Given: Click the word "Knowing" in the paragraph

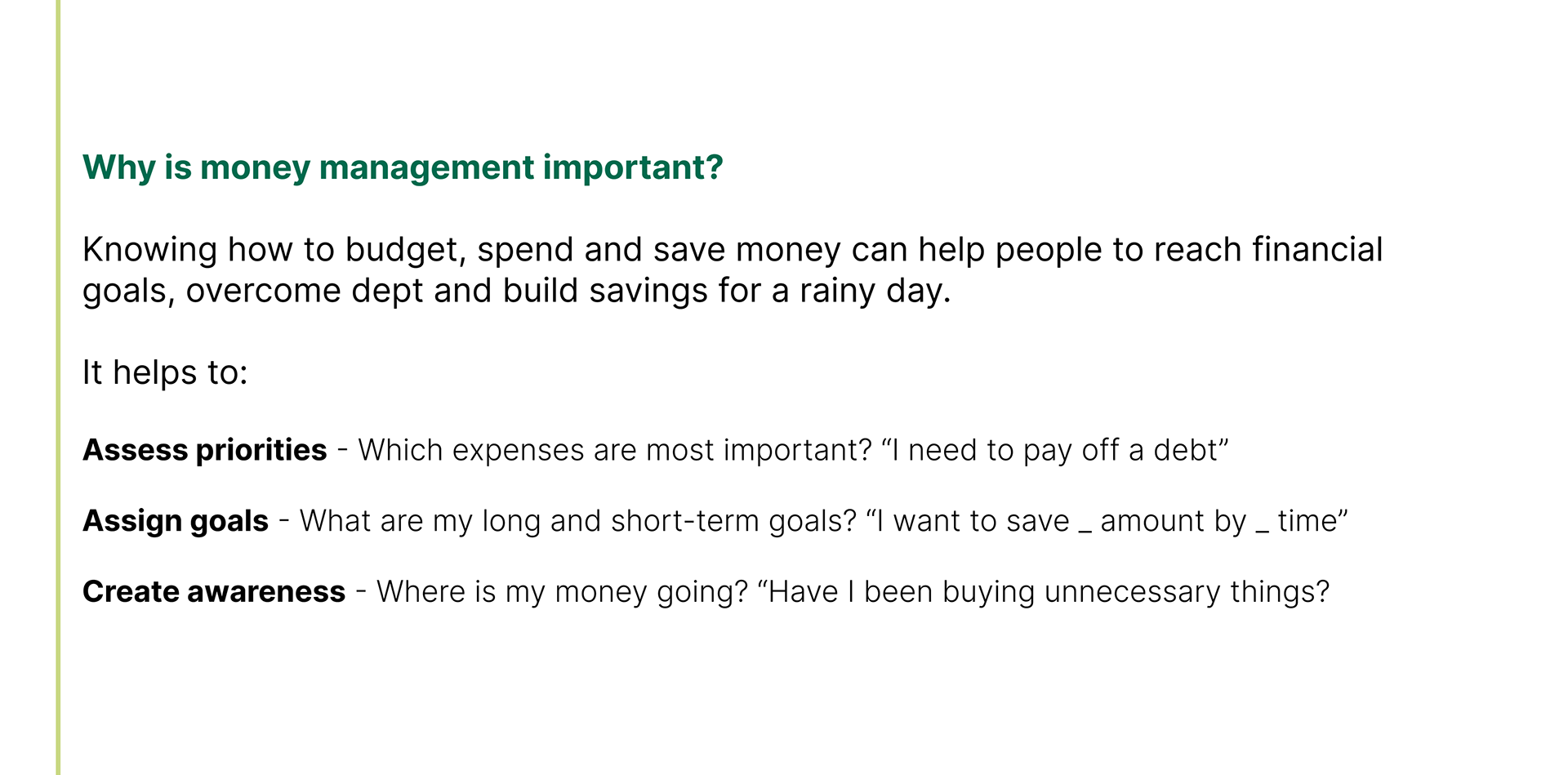Looking at the screenshot, I should click(149, 250).
